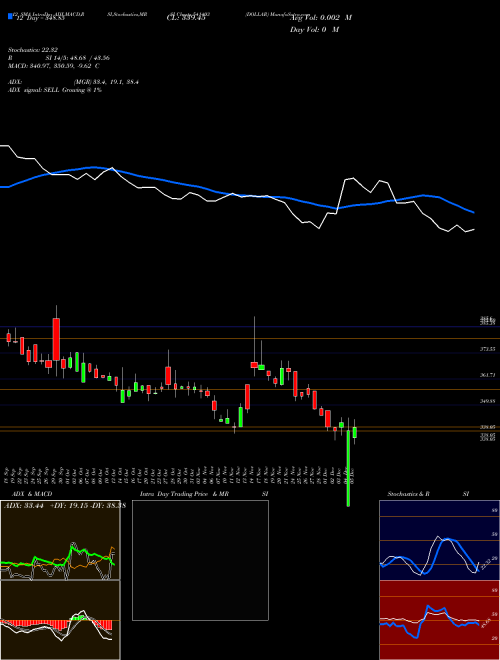Screen dimensions: 500x660
Task: Select 'ADX signal: SELL Growing @ 1%' text
Action: tap(55, 90)
